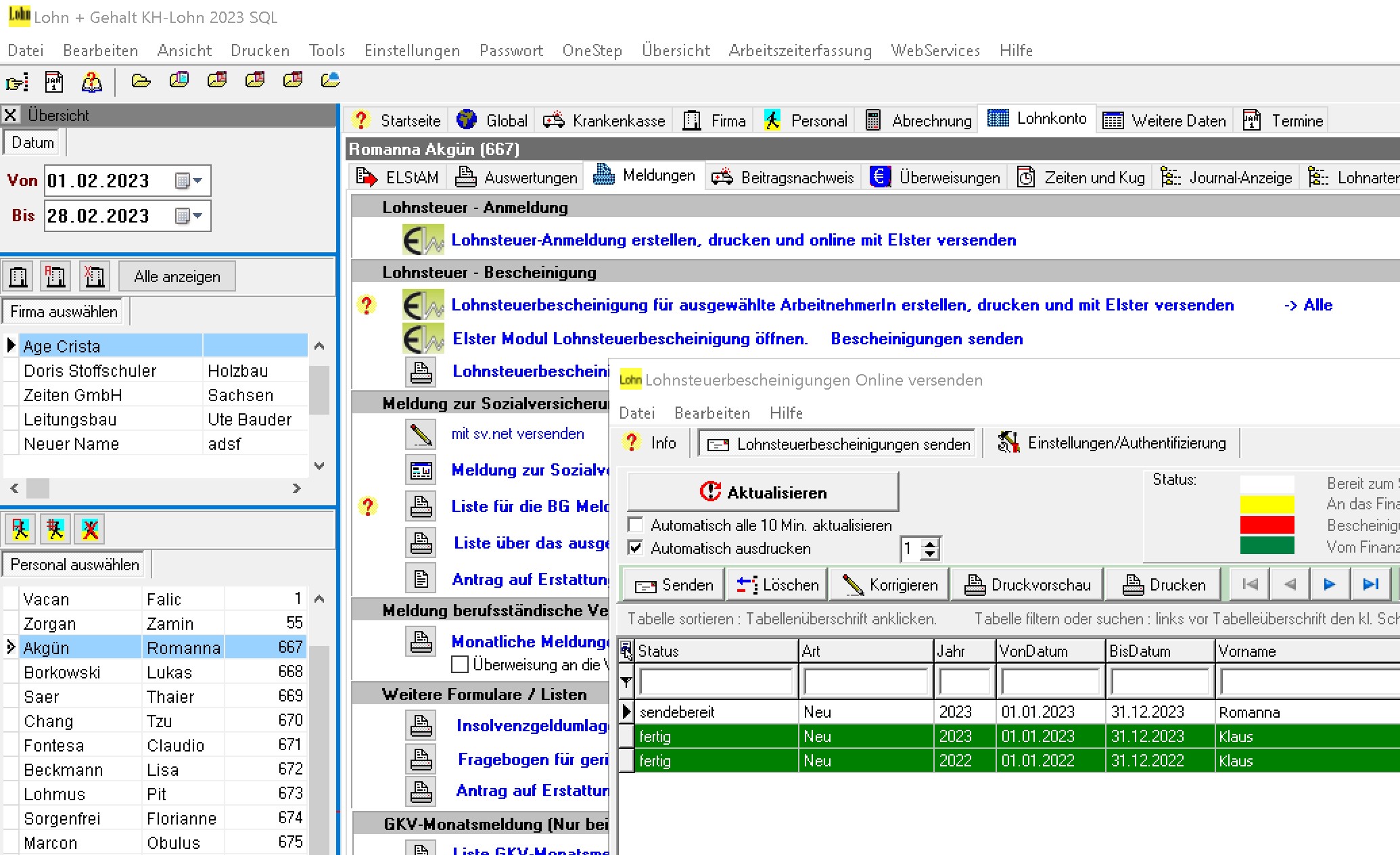This screenshot has width=1400, height=855.
Task: Click the Elster icon beside Lohnsteuer-Anmeldung erstellen
Action: tap(423, 239)
